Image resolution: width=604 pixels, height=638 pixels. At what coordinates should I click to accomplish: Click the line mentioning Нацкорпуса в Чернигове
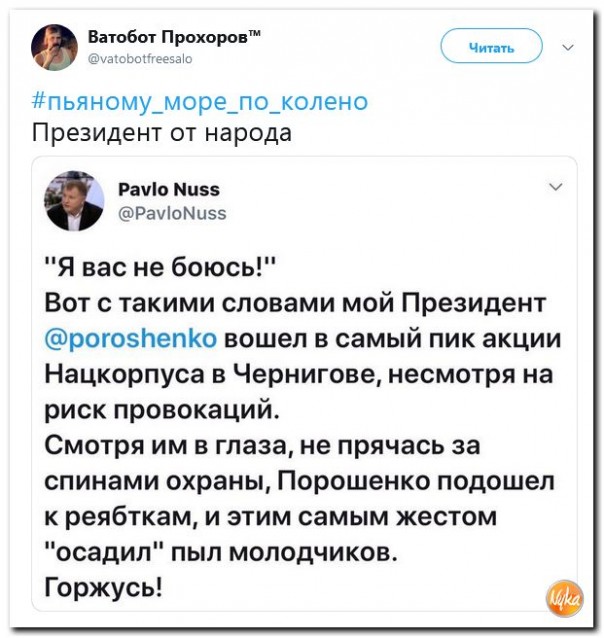pyautogui.click(x=299, y=374)
